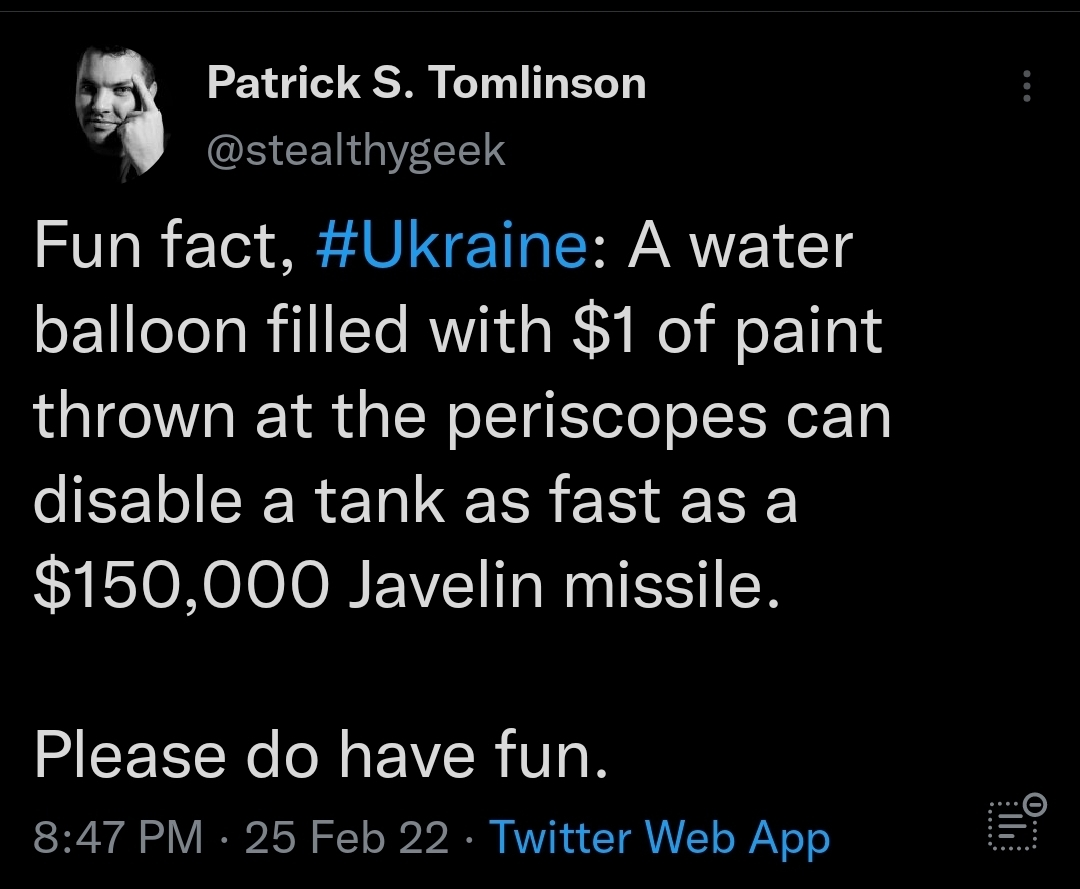Click the 8:47 PM timestamp

[x=118, y=836]
